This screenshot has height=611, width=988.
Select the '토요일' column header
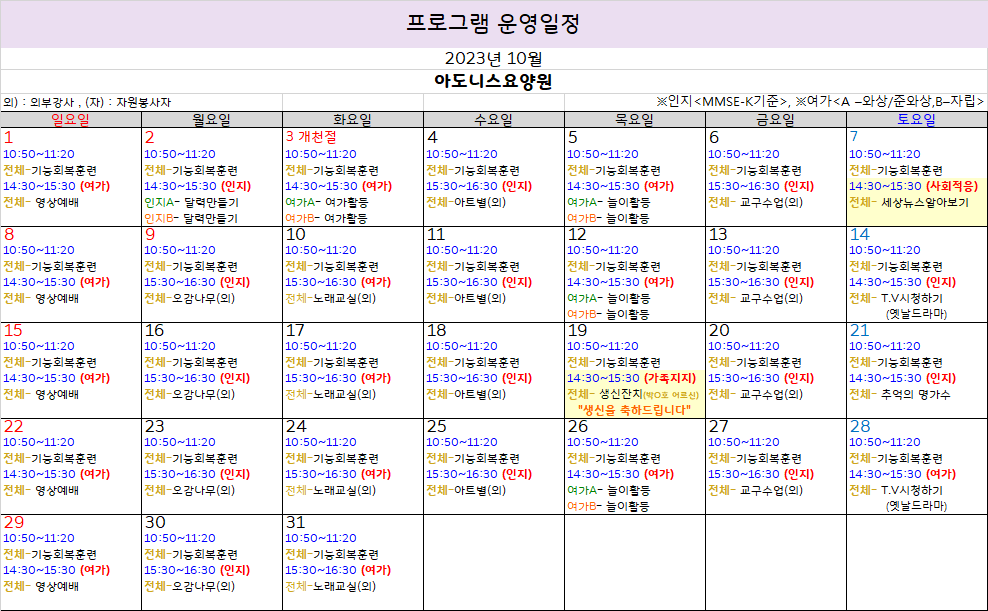[917, 120]
